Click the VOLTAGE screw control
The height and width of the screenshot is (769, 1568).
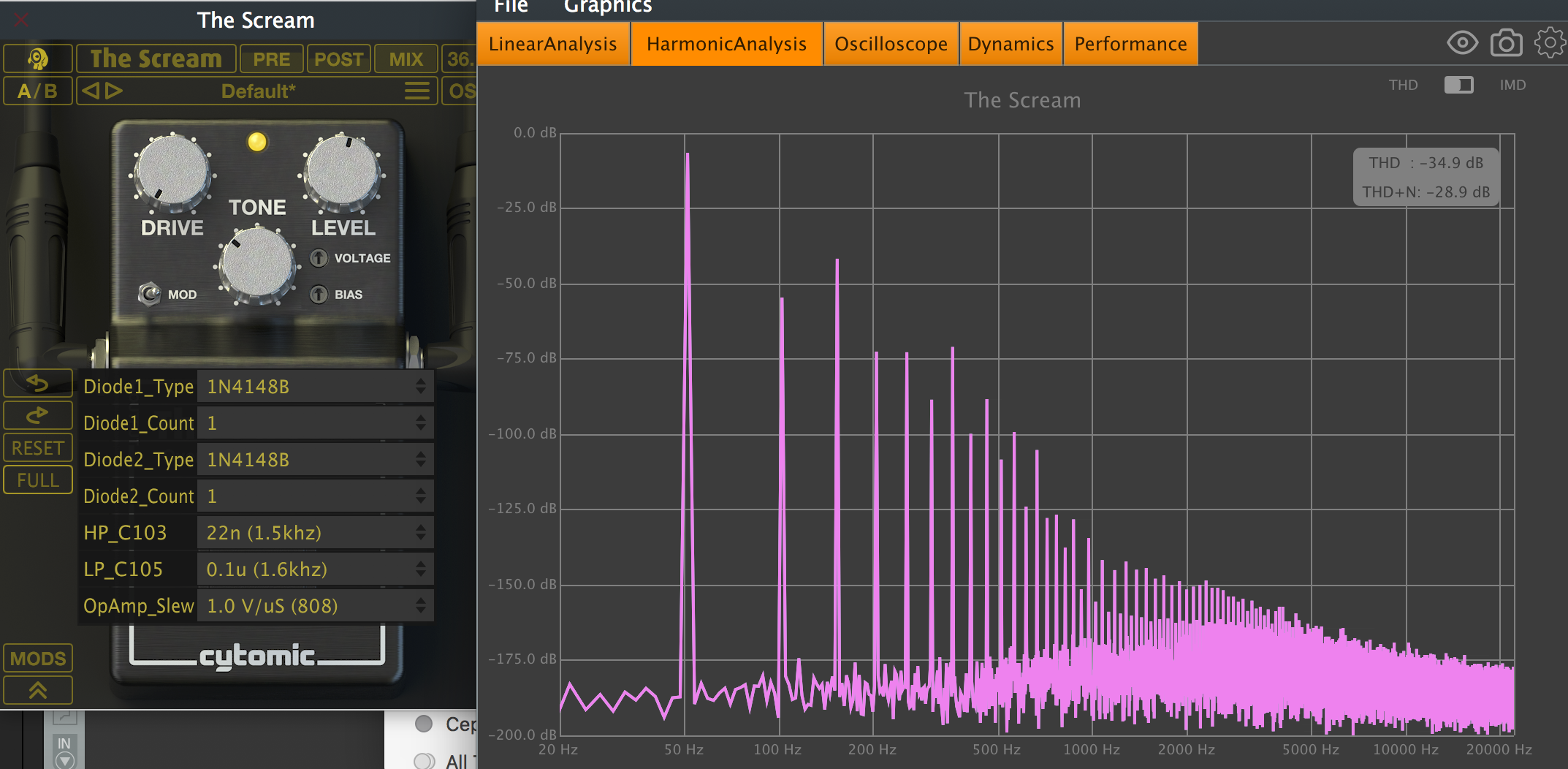(319, 258)
